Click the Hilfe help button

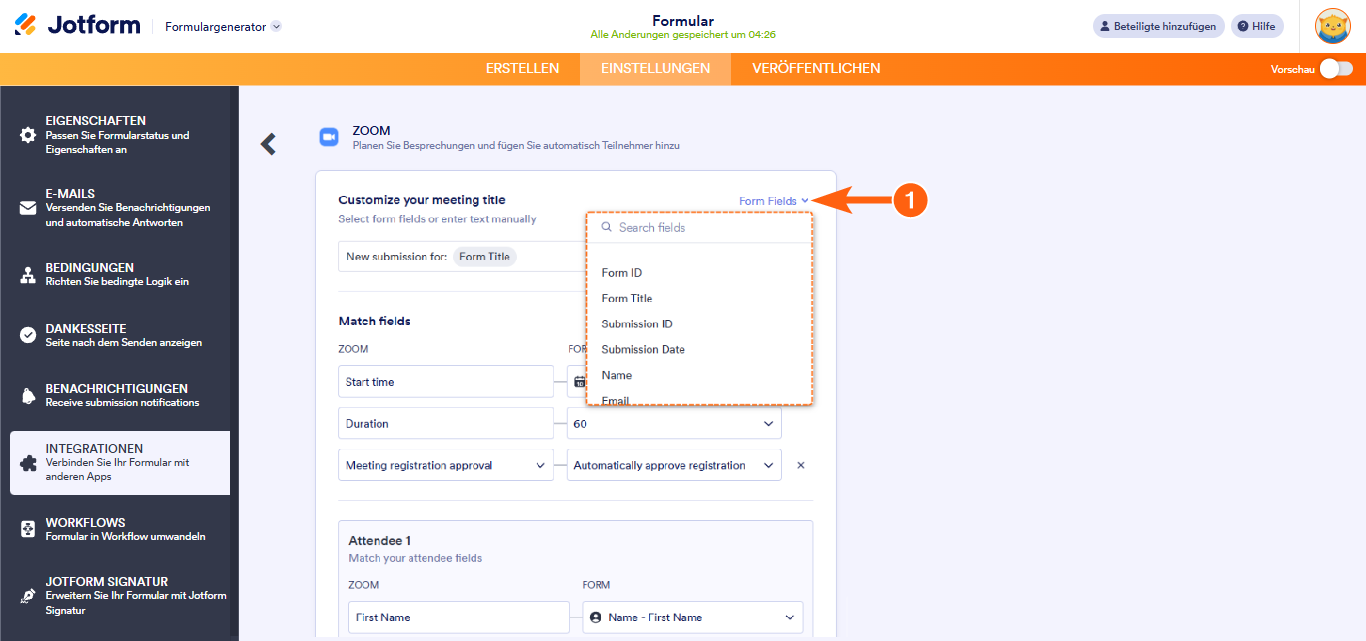click(x=1256, y=26)
